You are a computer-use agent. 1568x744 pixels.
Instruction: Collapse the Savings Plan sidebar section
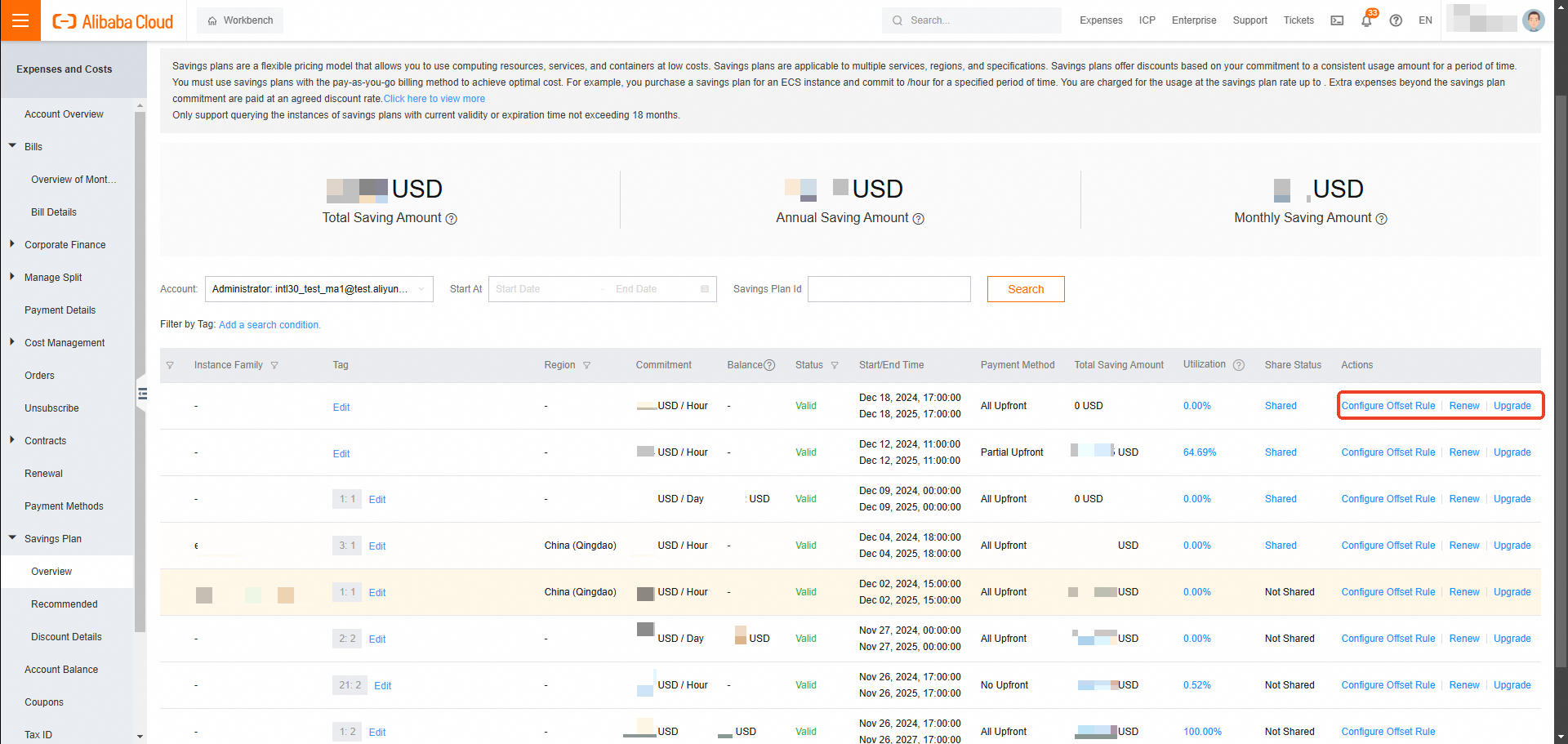(x=12, y=538)
